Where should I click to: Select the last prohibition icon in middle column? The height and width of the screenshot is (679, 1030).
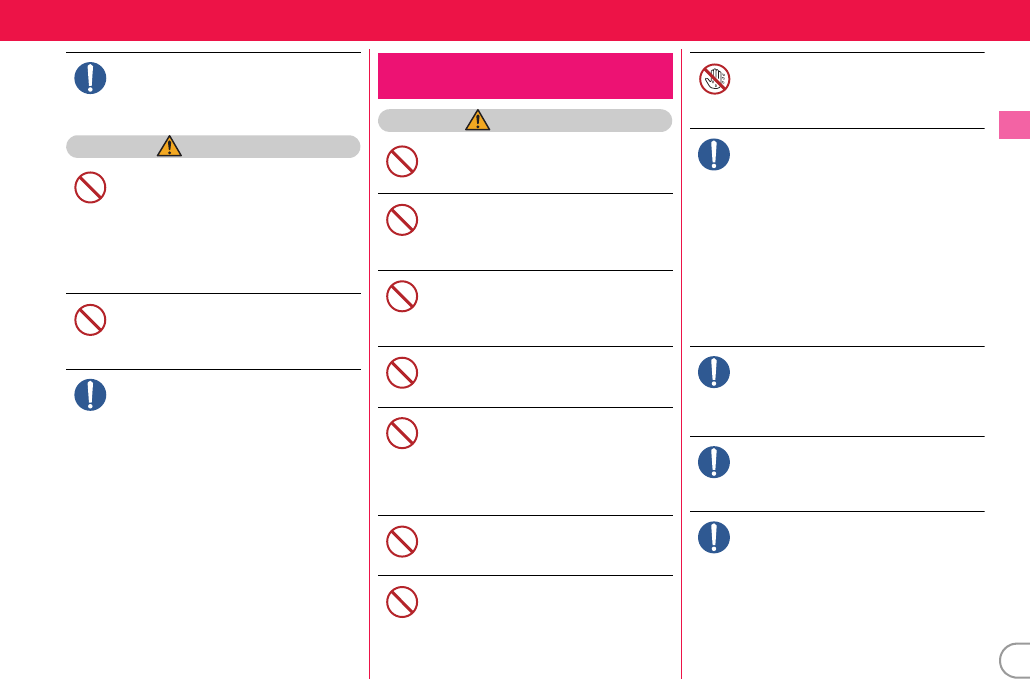coord(402,602)
